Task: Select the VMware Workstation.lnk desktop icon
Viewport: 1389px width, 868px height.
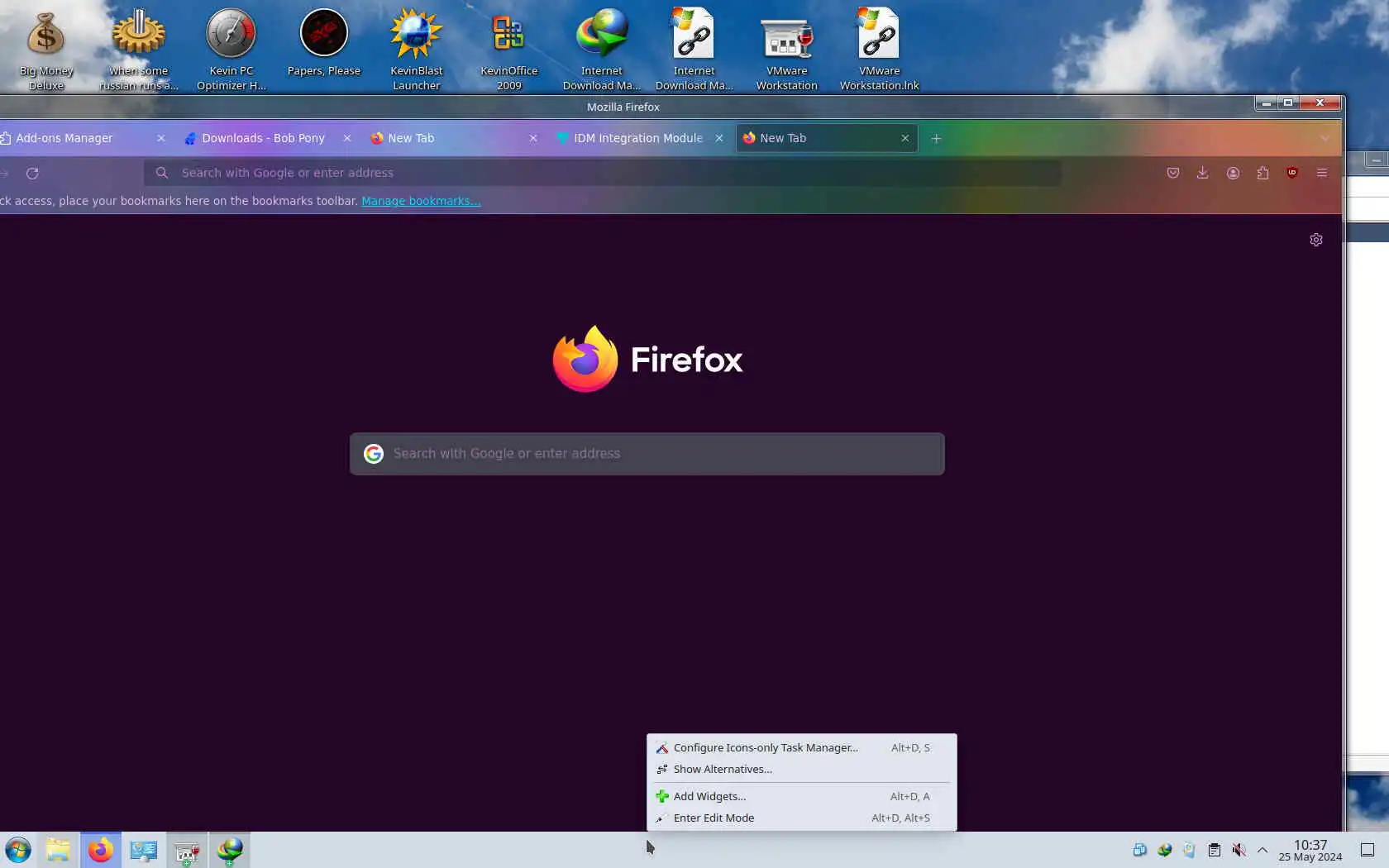Action: pos(880,48)
